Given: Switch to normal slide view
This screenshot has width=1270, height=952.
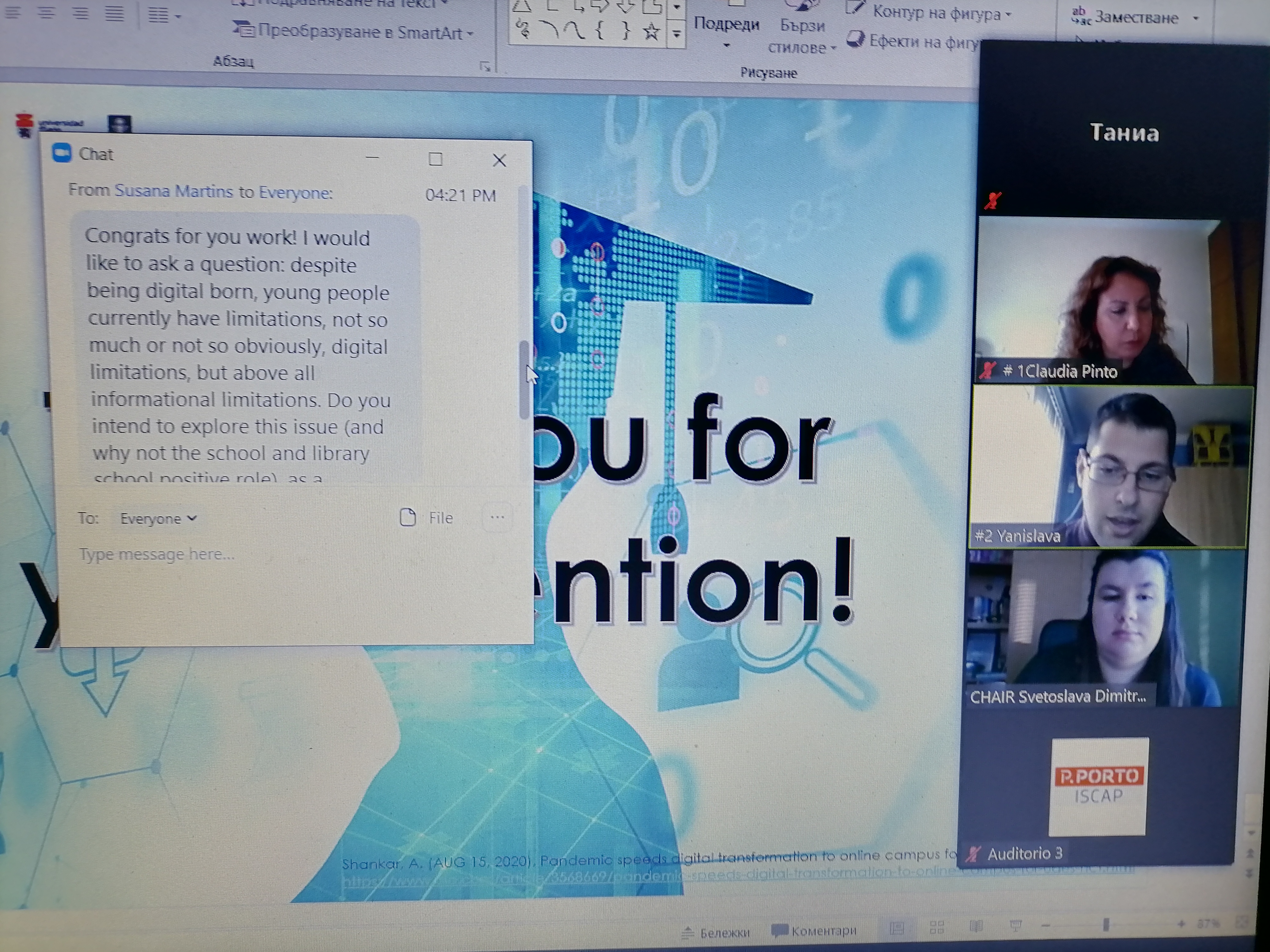Looking at the screenshot, I should tap(896, 928).
